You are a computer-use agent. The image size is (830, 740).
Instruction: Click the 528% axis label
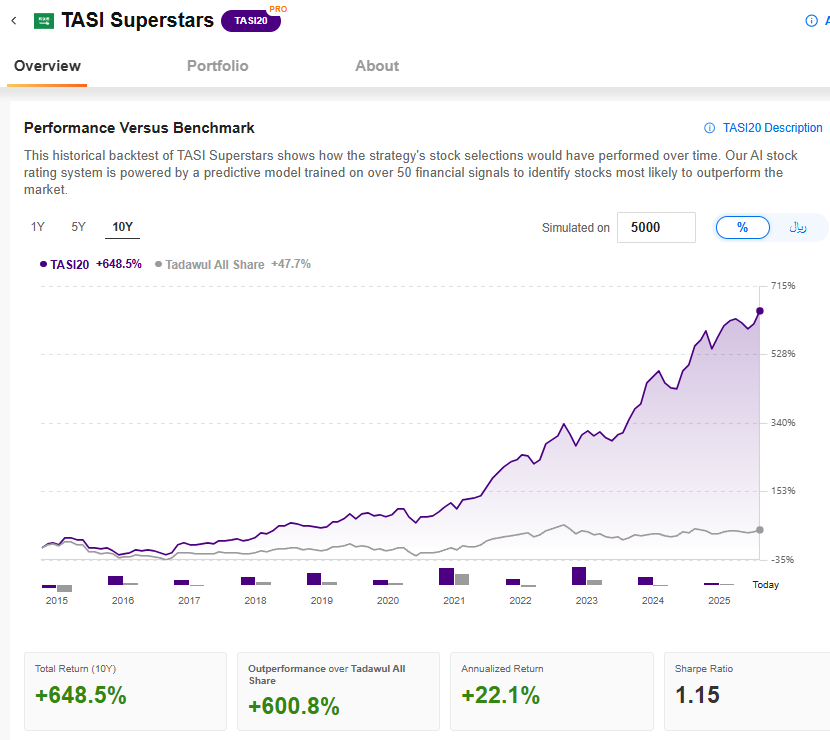coord(783,354)
